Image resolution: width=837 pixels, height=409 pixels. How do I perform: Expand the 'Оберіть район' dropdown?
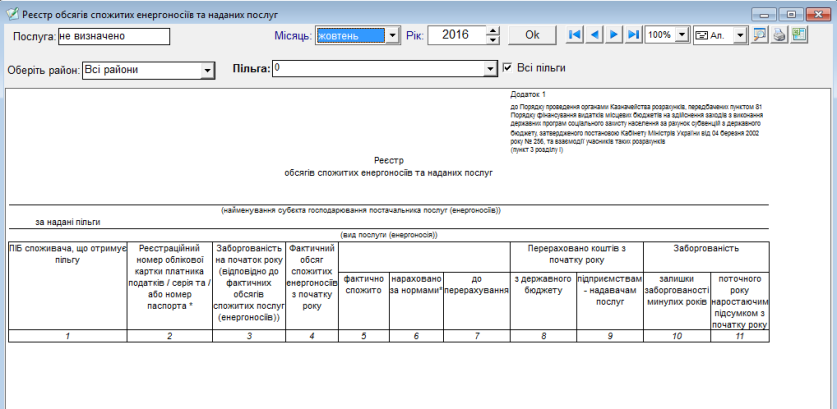[x=208, y=70]
